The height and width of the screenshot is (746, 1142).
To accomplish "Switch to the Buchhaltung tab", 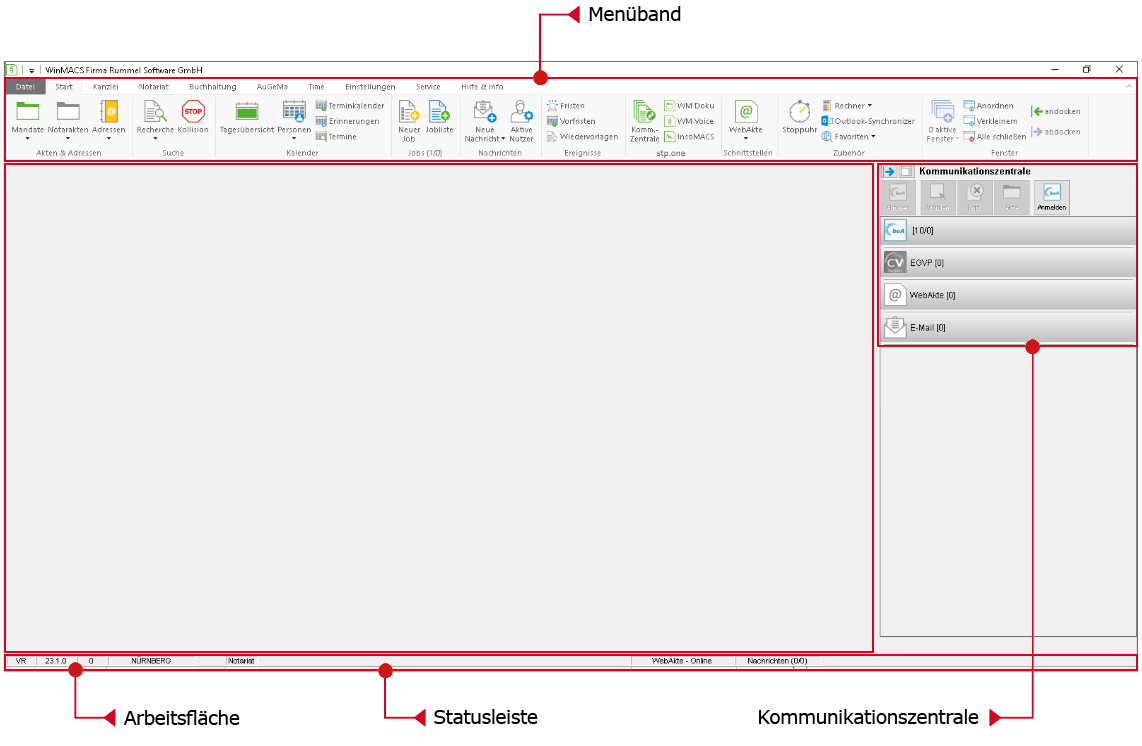I will [x=213, y=87].
